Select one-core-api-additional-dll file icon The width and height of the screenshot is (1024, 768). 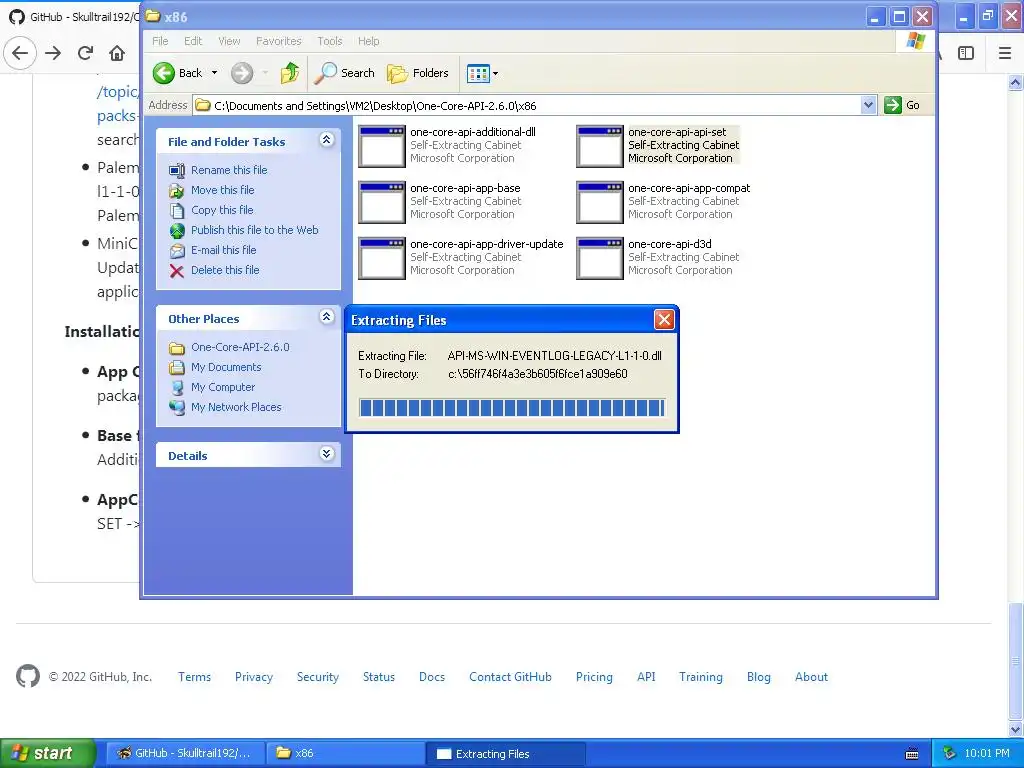tap(381, 146)
